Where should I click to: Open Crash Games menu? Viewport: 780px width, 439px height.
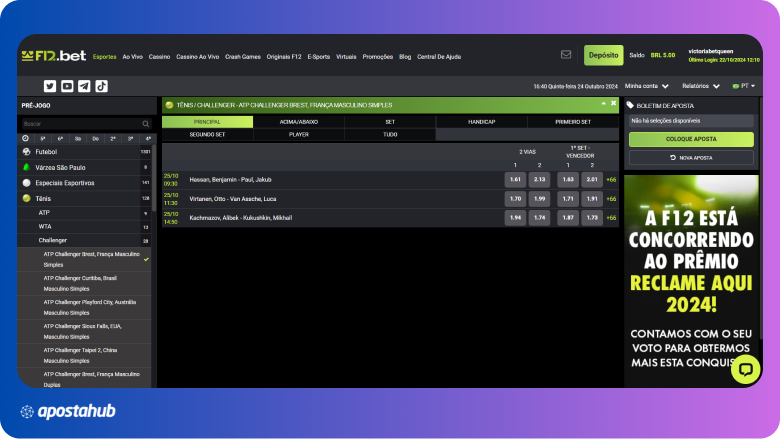point(243,57)
